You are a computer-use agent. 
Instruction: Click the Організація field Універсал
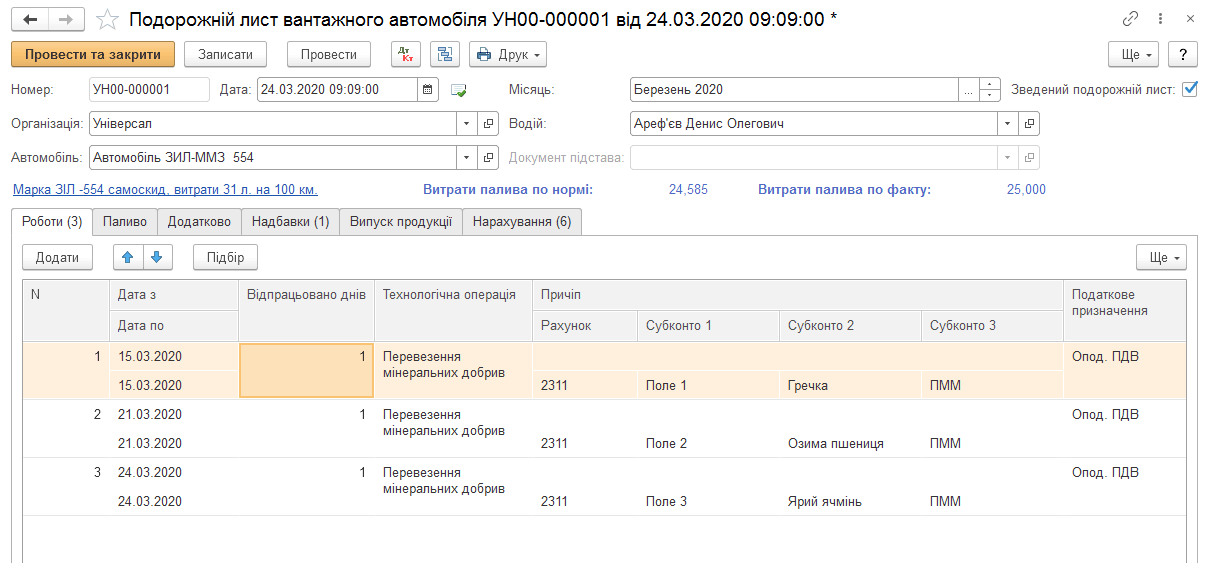click(x=274, y=123)
